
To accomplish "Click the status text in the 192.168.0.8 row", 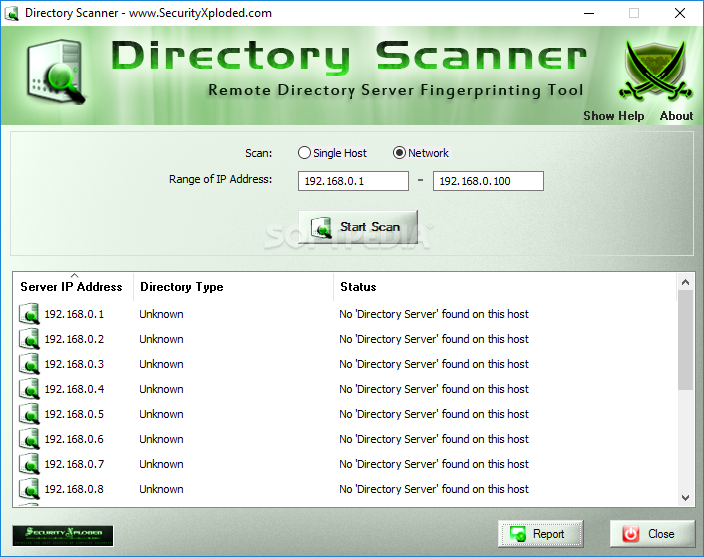I will tap(434, 489).
